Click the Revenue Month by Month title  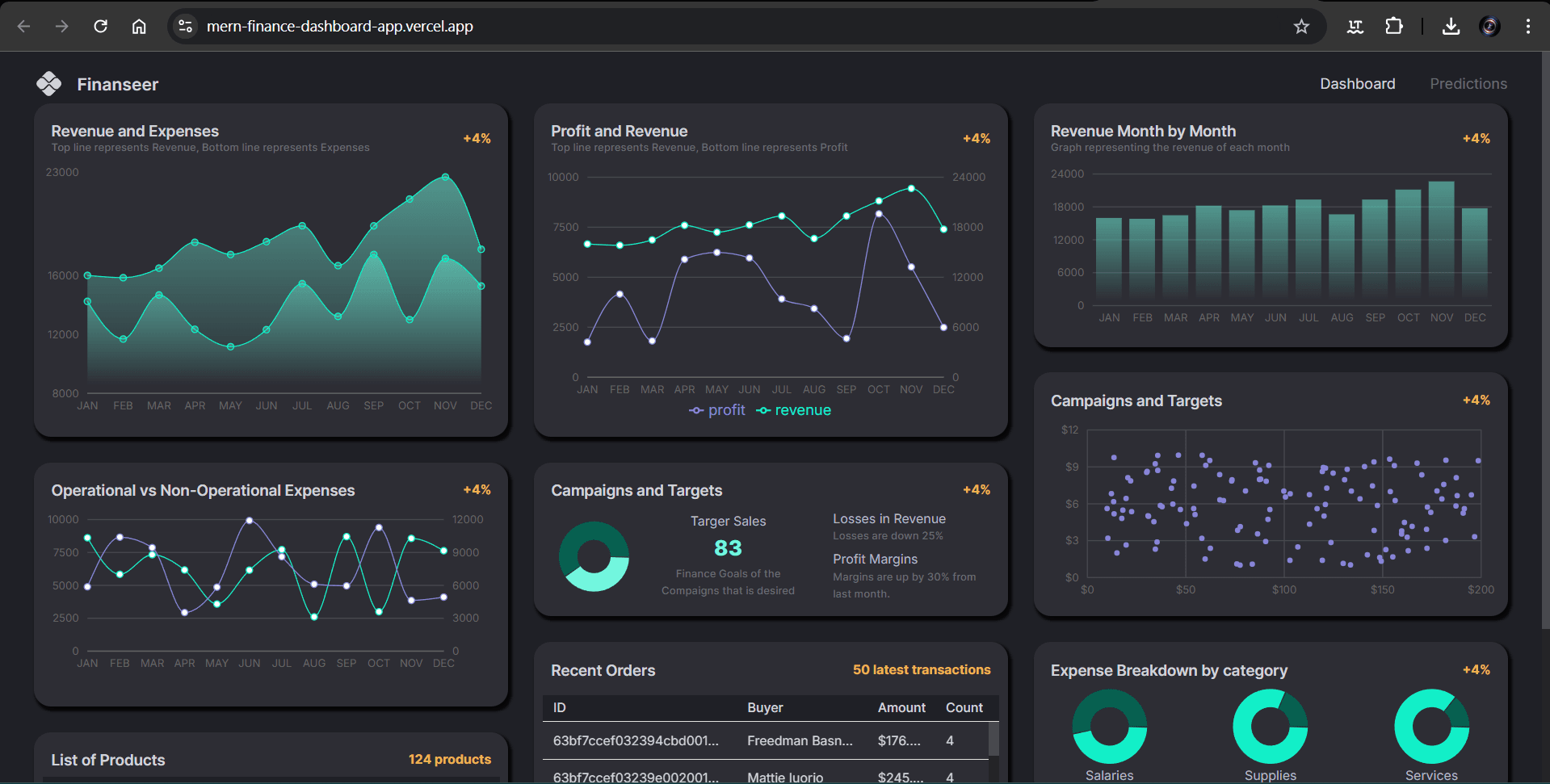pyautogui.click(x=1143, y=131)
